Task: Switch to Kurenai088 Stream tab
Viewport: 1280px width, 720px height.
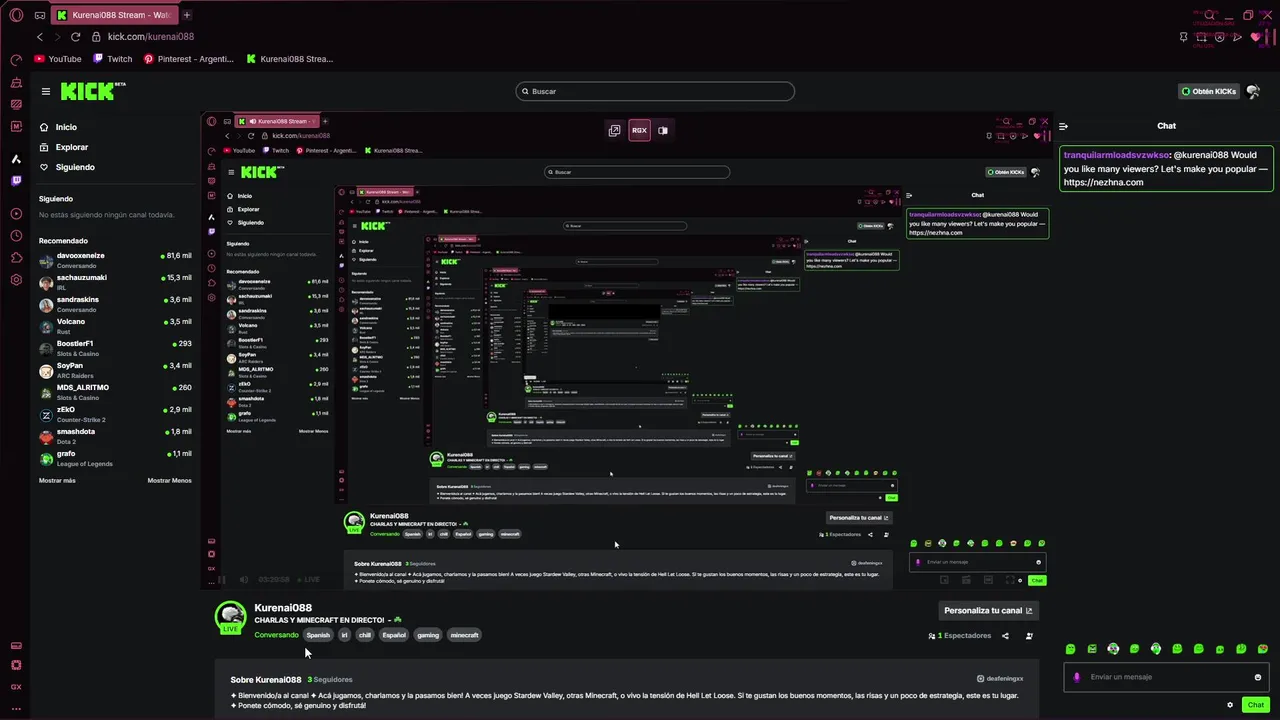Action: 115,15
